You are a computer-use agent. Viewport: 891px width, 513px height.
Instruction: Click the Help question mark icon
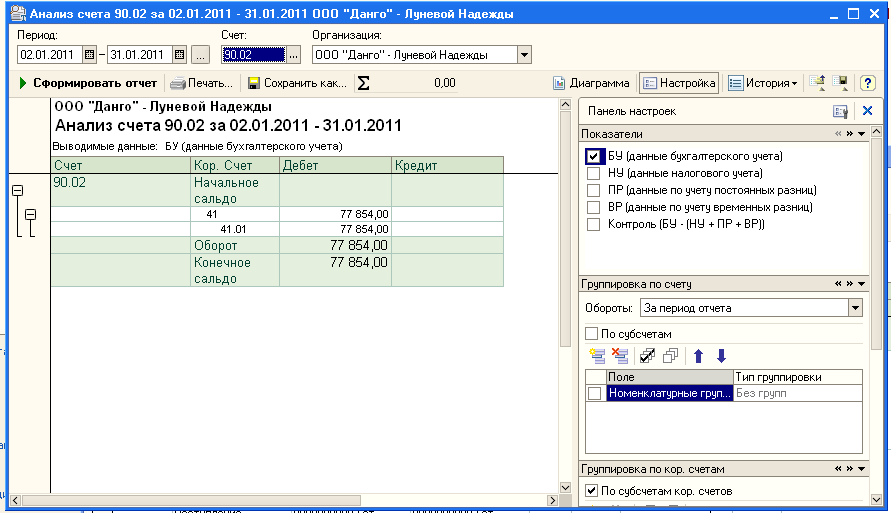[x=868, y=83]
